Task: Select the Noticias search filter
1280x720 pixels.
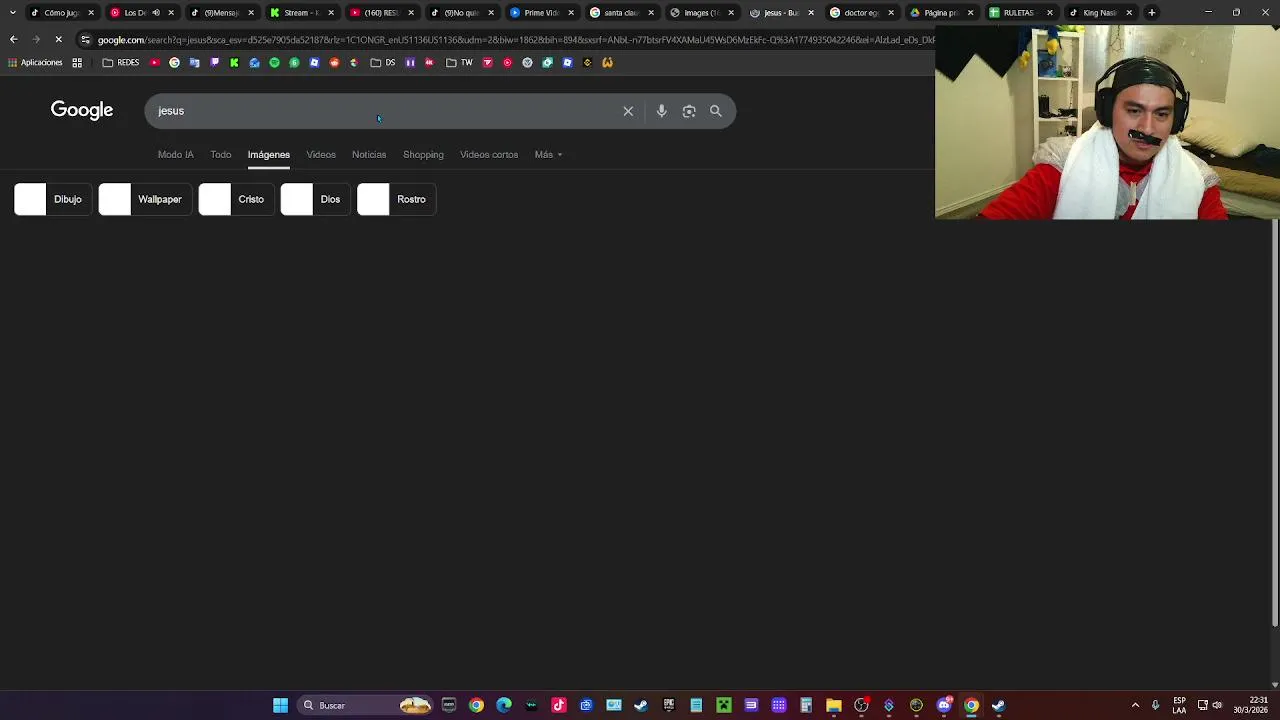Action: (x=369, y=155)
